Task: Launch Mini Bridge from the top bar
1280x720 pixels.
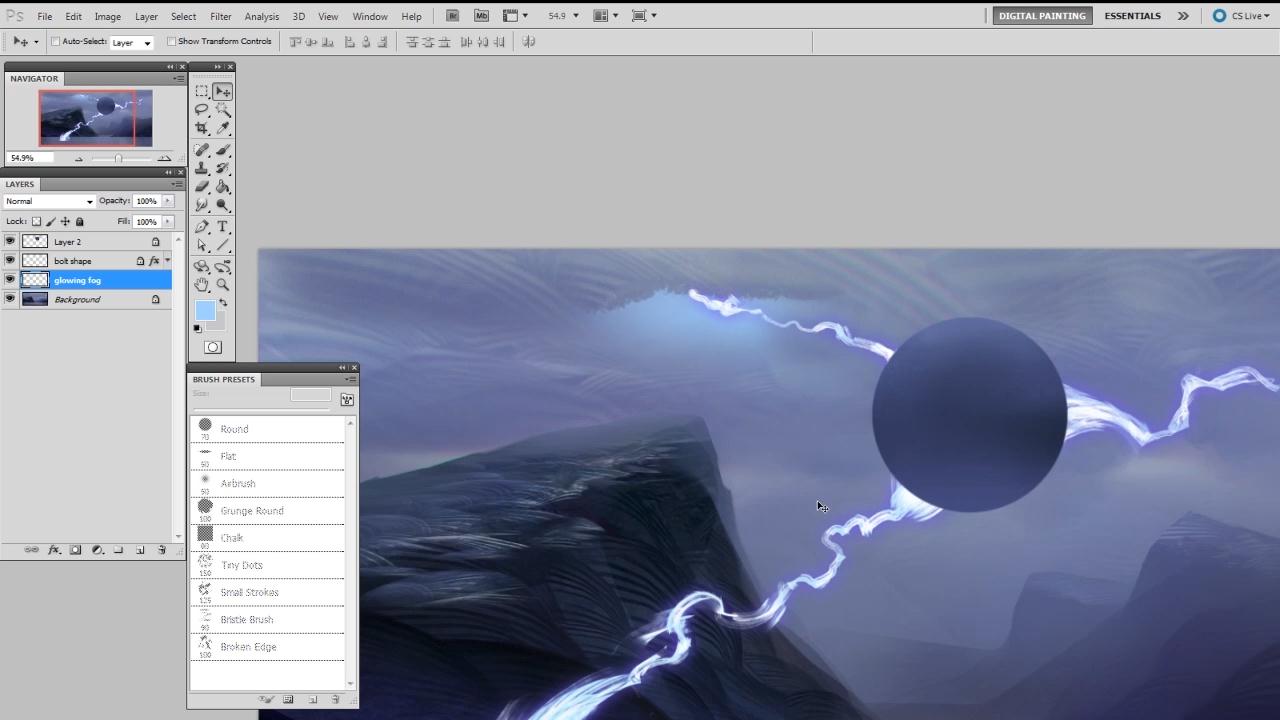Action: pyautogui.click(x=482, y=16)
